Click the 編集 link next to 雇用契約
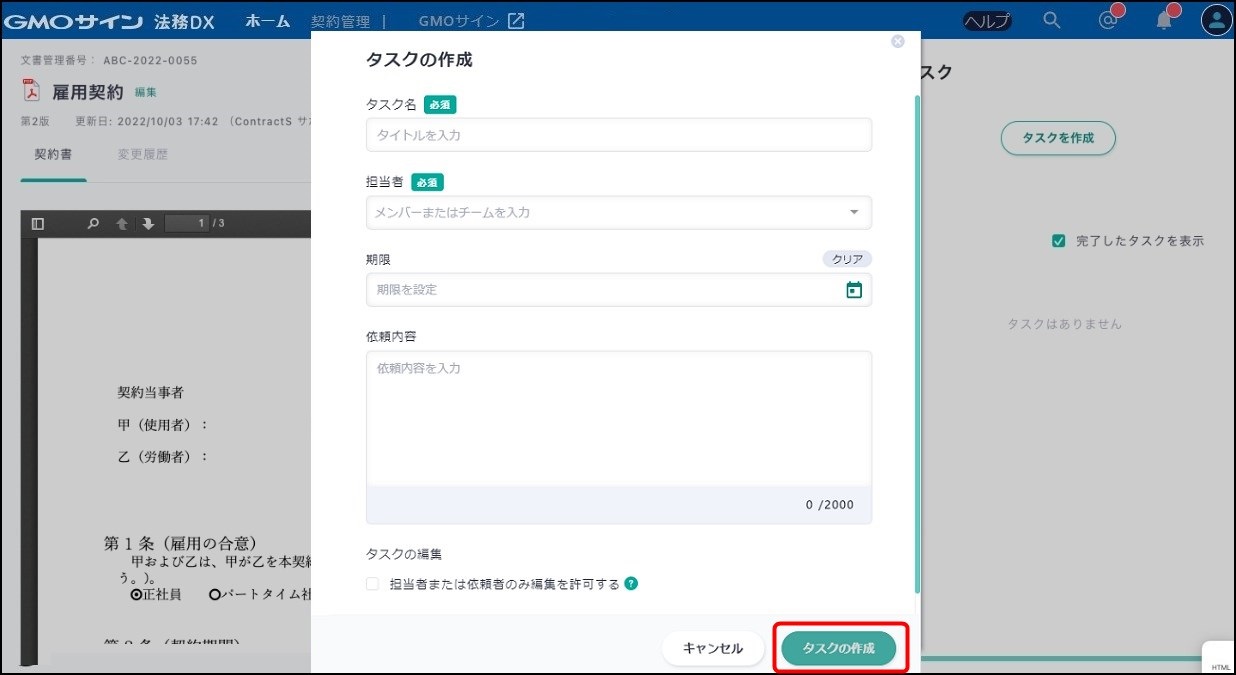Image resolution: width=1236 pixels, height=675 pixels. coord(146,92)
